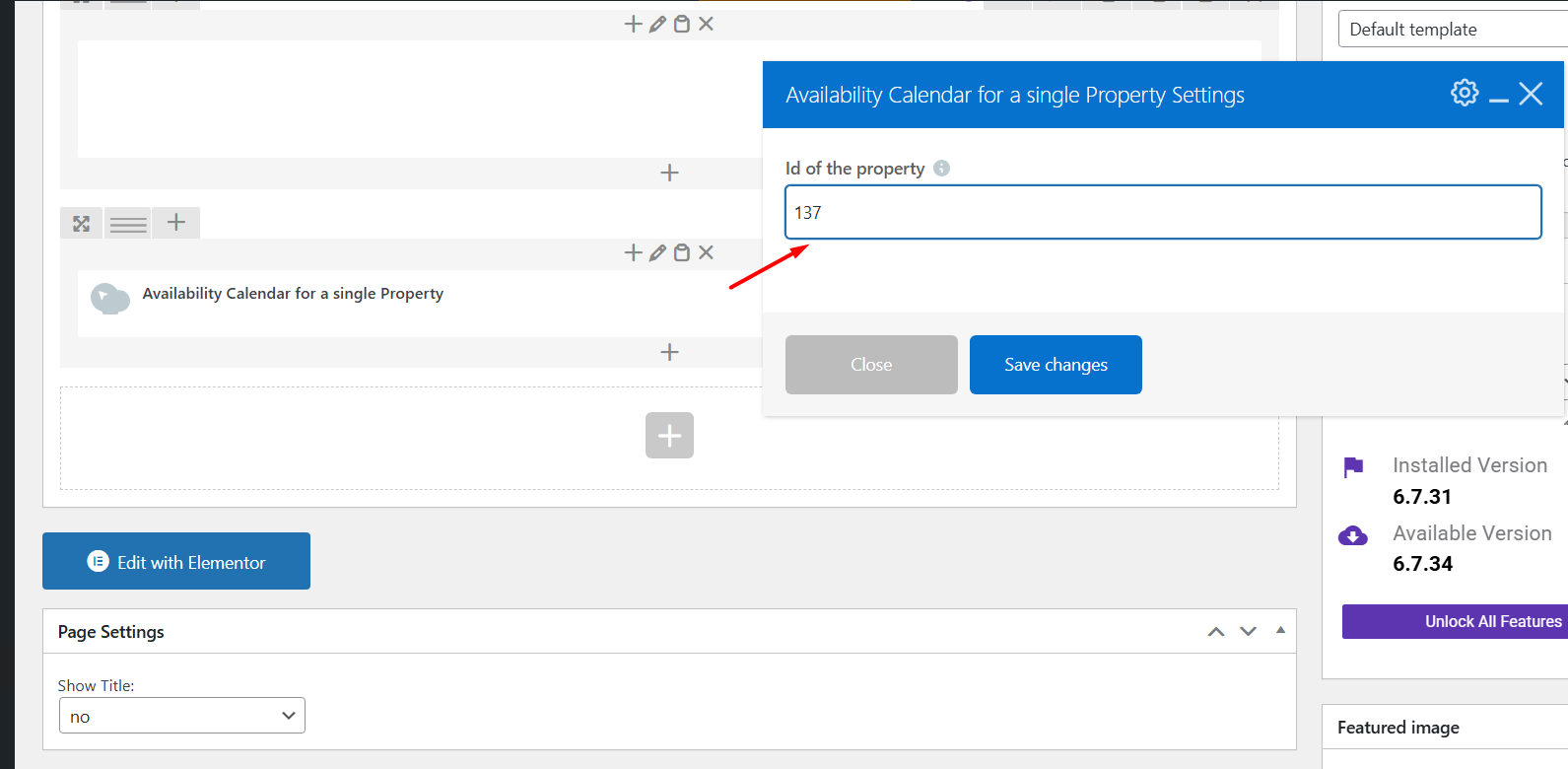Open settings gear in the calendar settings dialog
1568x769 pixels.
1465,93
